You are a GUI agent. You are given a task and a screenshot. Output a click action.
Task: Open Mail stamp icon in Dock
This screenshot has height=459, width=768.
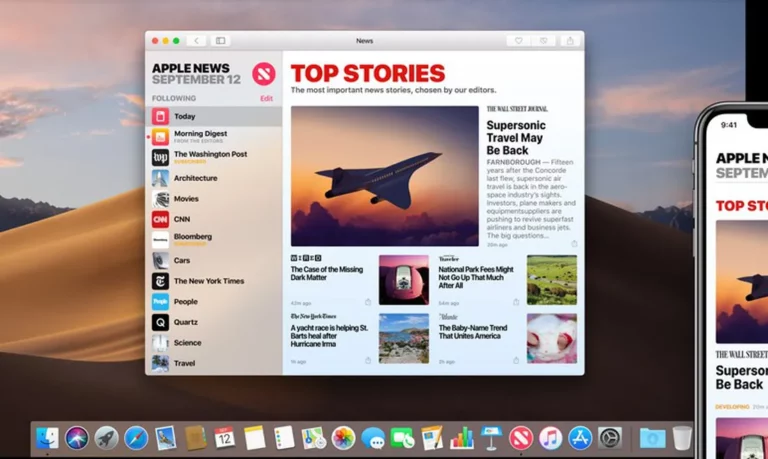166,437
